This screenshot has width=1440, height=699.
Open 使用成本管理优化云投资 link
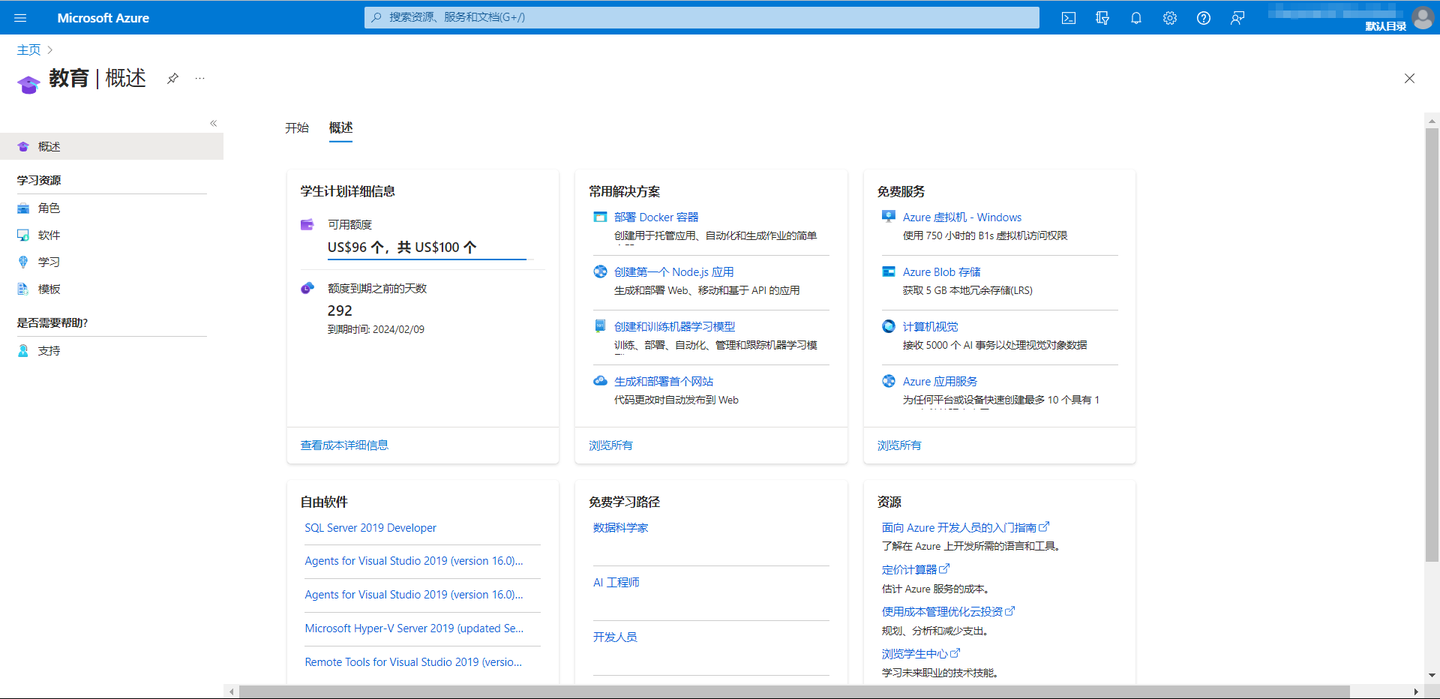[x=948, y=612]
